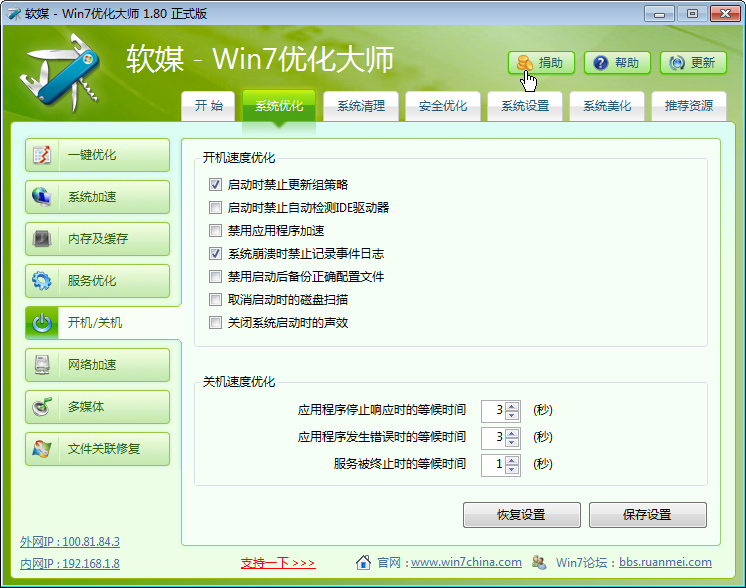Open the 系统设置 tab

coord(525,106)
